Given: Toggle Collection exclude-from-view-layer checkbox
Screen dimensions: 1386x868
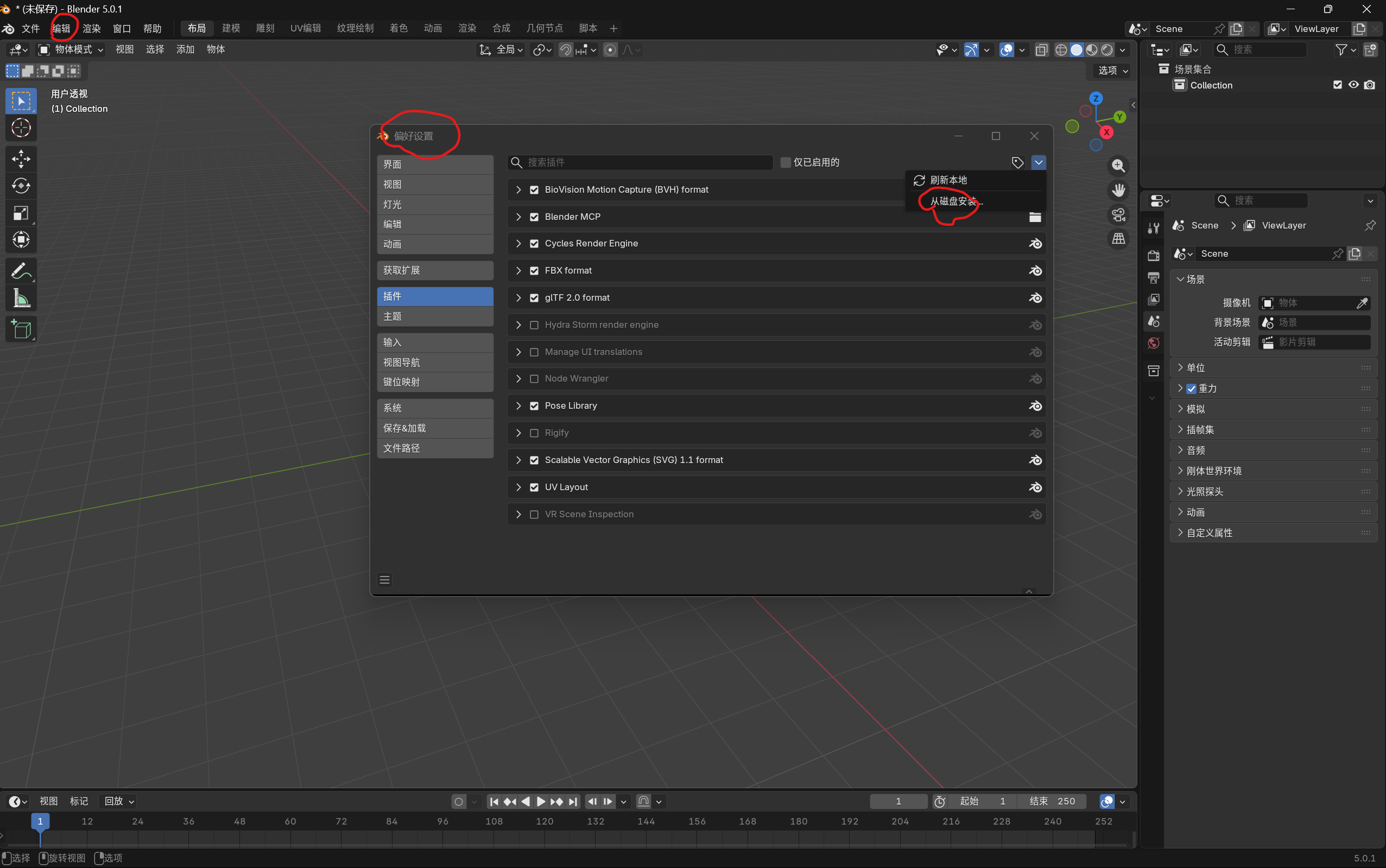Looking at the screenshot, I should pos(1337,85).
